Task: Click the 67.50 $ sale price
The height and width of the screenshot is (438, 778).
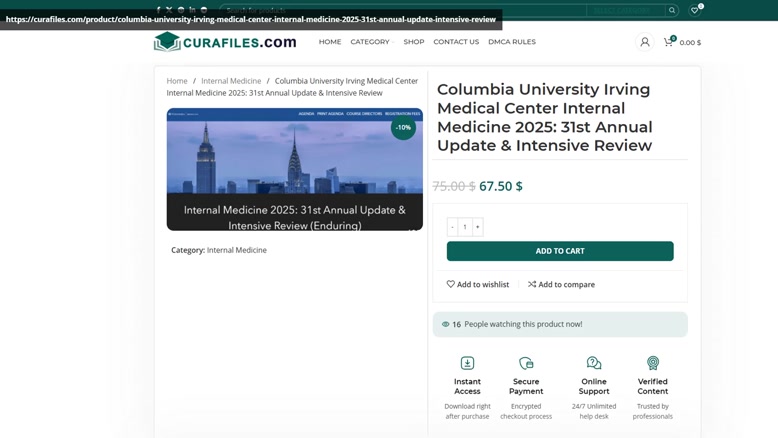Action: pyautogui.click(x=501, y=186)
